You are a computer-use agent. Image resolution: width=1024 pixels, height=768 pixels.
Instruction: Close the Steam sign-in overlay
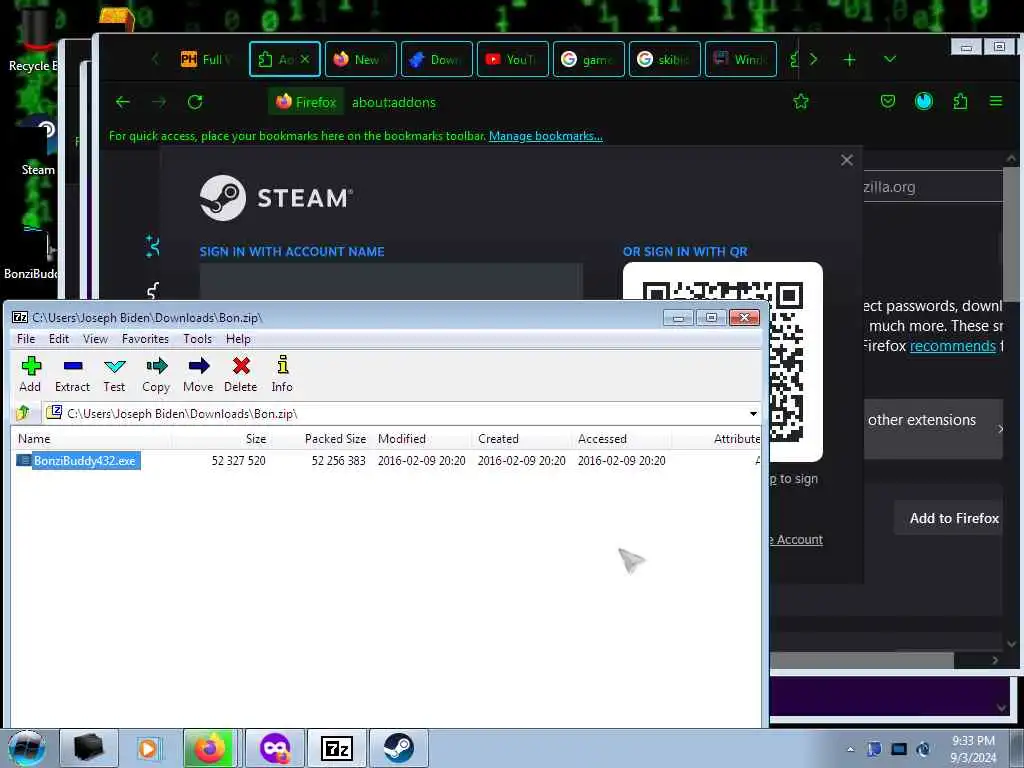[x=846, y=160]
